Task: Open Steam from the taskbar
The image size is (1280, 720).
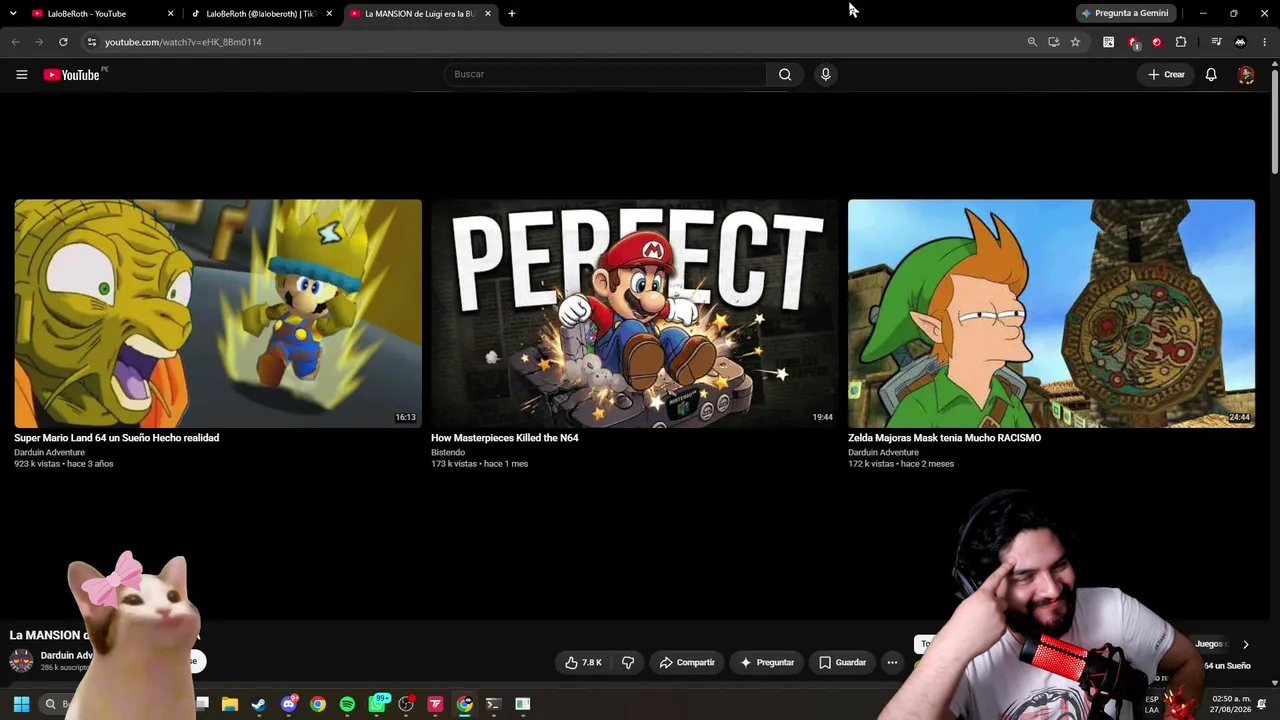Action: click(x=259, y=704)
